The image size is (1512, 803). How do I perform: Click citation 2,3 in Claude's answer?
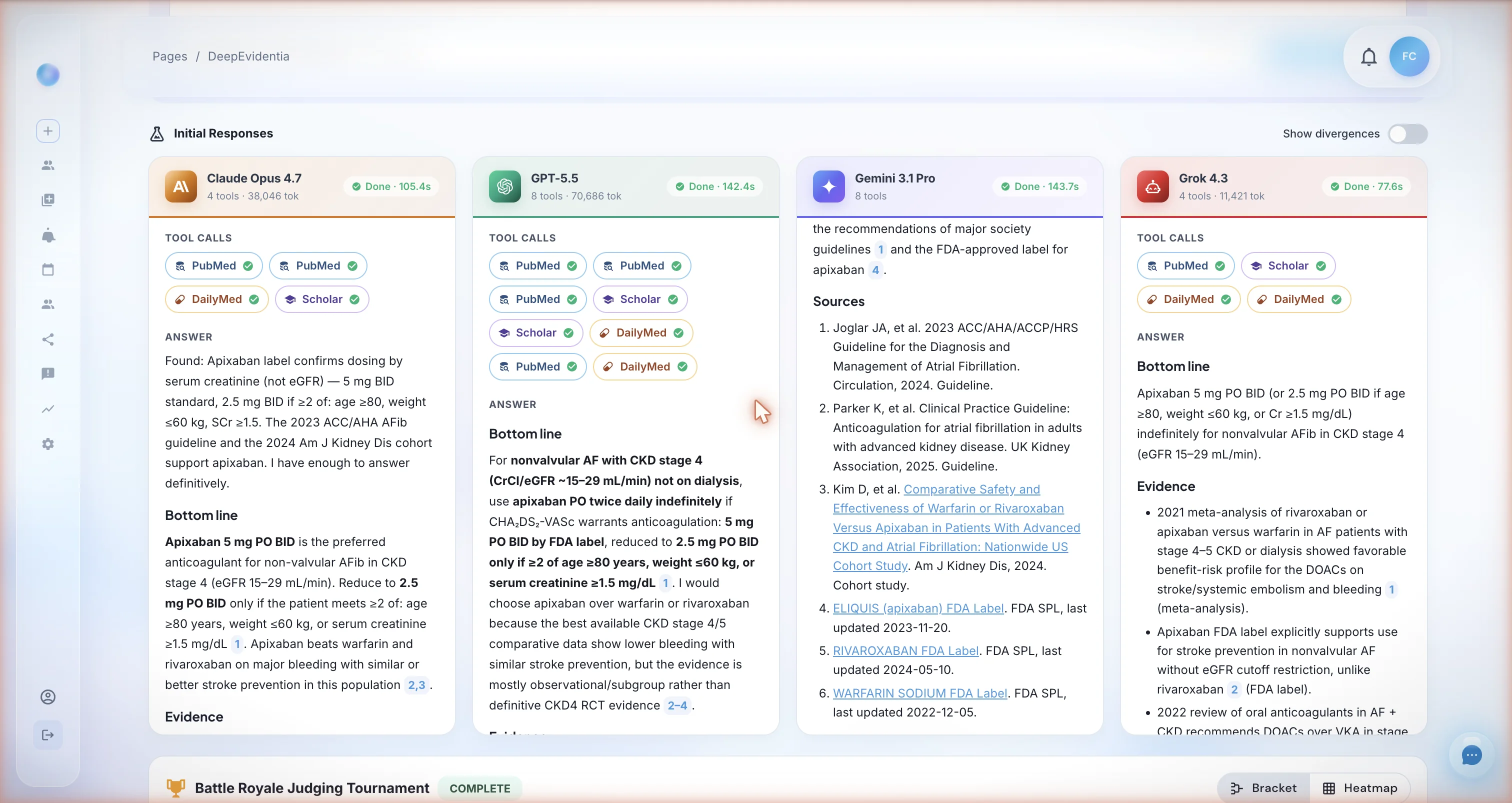(416, 684)
